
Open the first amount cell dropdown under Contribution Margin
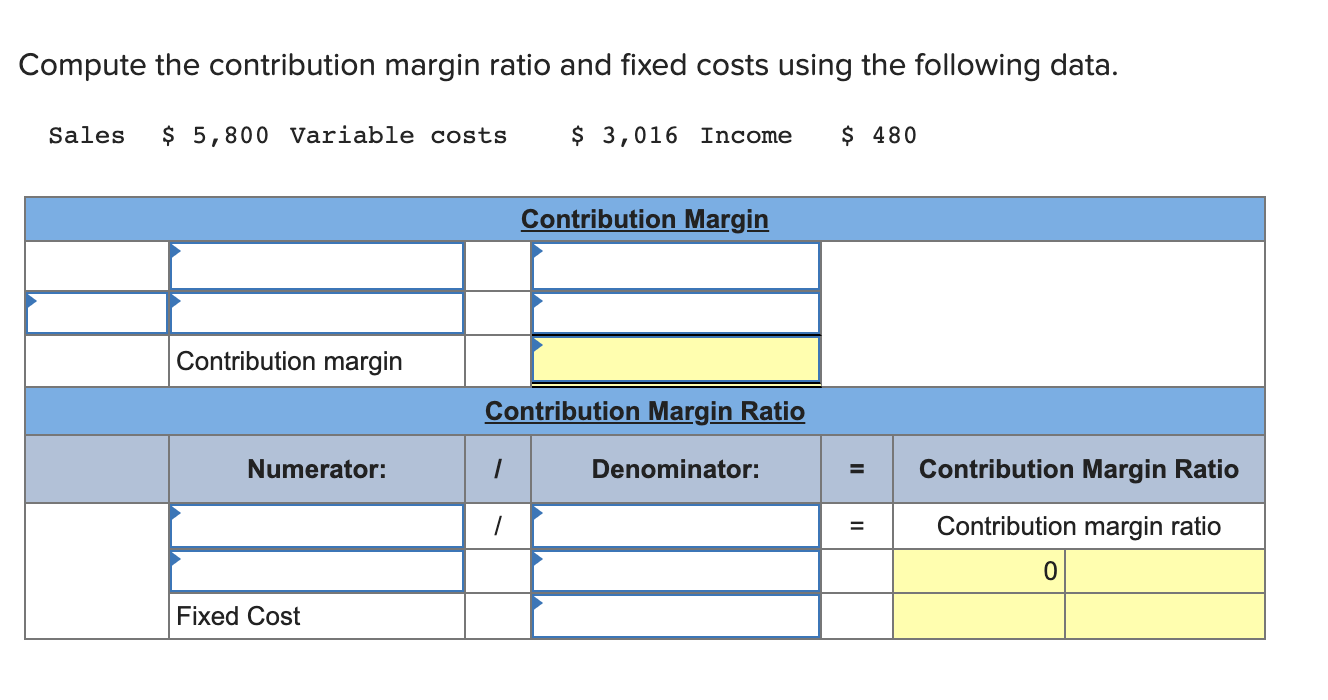click(675, 265)
